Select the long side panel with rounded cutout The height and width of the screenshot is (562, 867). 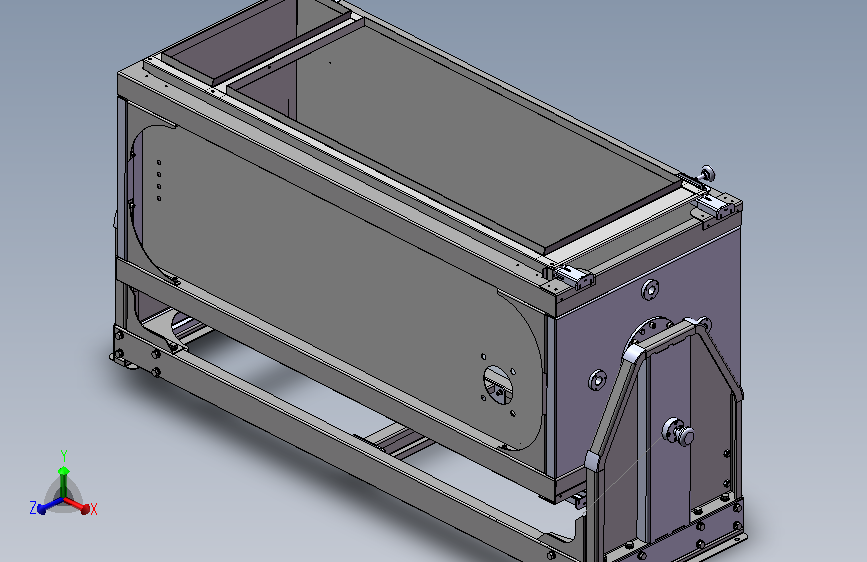coord(337,288)
